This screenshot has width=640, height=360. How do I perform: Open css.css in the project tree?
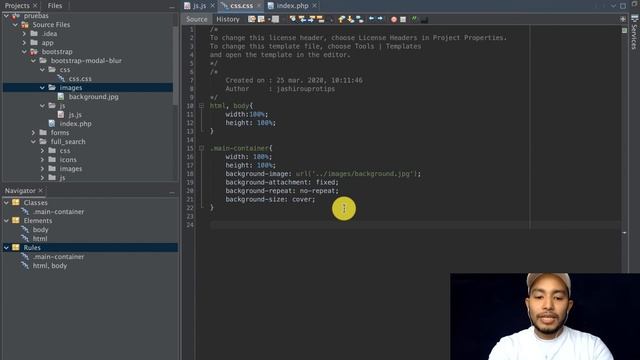80,79
